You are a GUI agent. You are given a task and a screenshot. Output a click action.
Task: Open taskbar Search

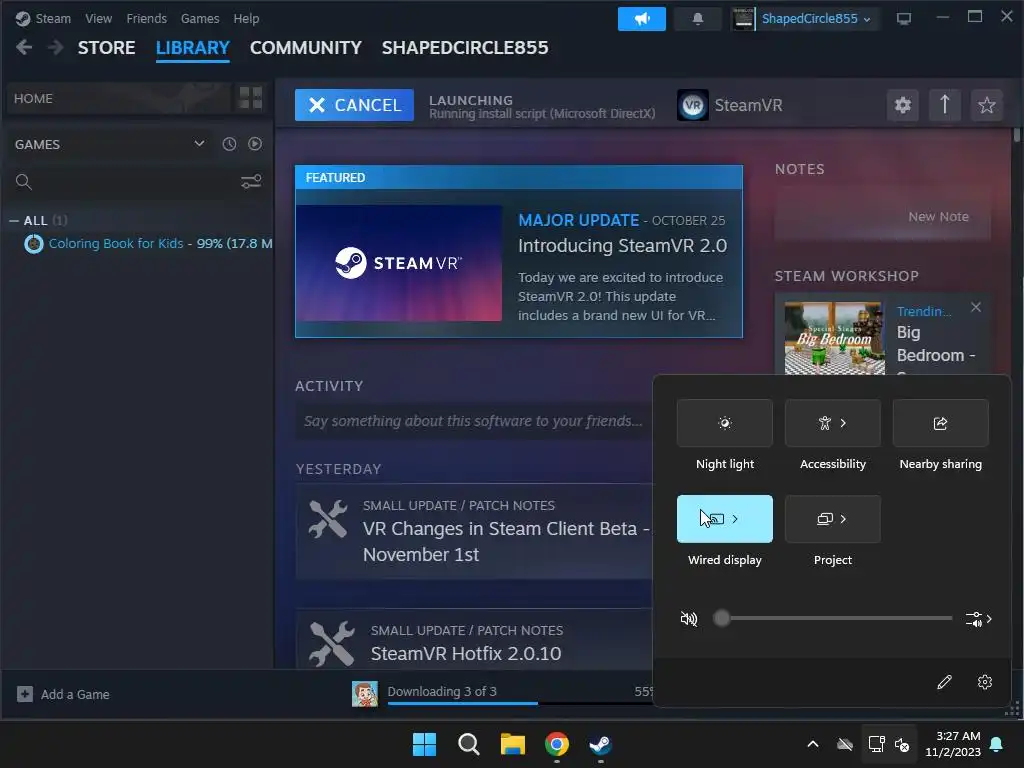coord(469,744)
